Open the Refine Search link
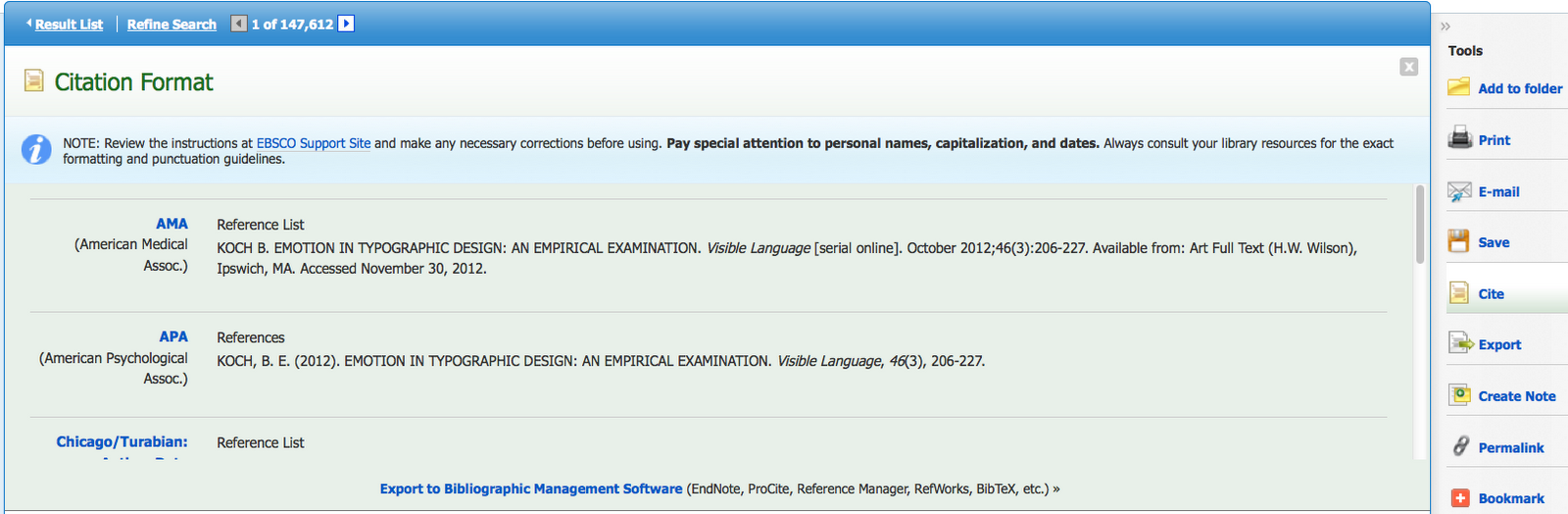1568x514 pixels. click(x=171, y=25)
